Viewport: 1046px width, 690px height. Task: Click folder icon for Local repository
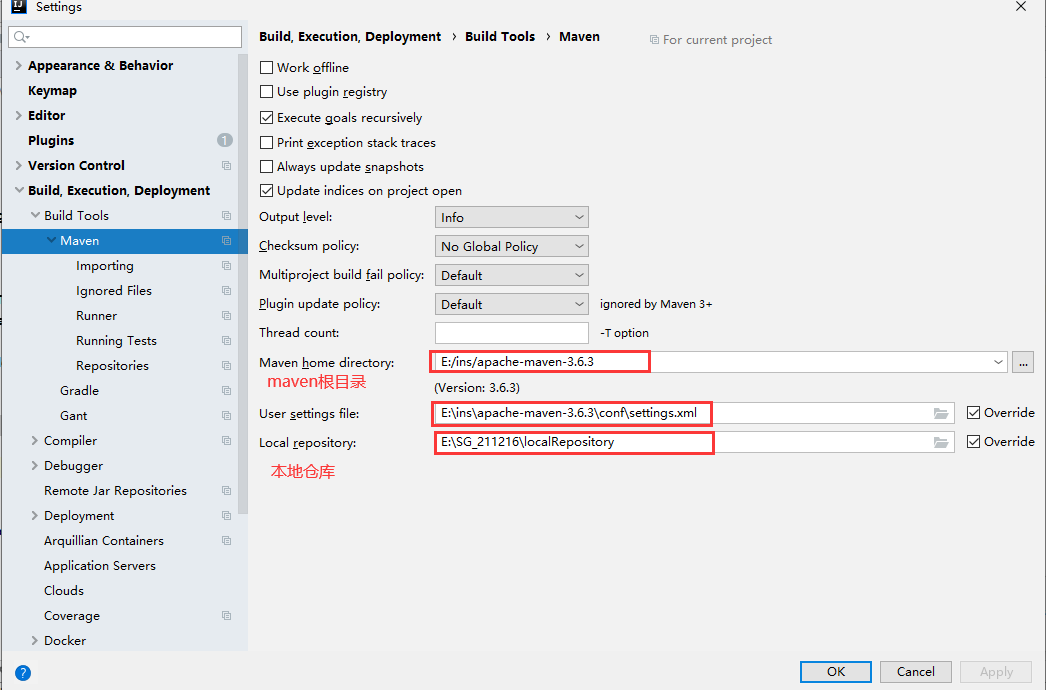coord(941,442)
